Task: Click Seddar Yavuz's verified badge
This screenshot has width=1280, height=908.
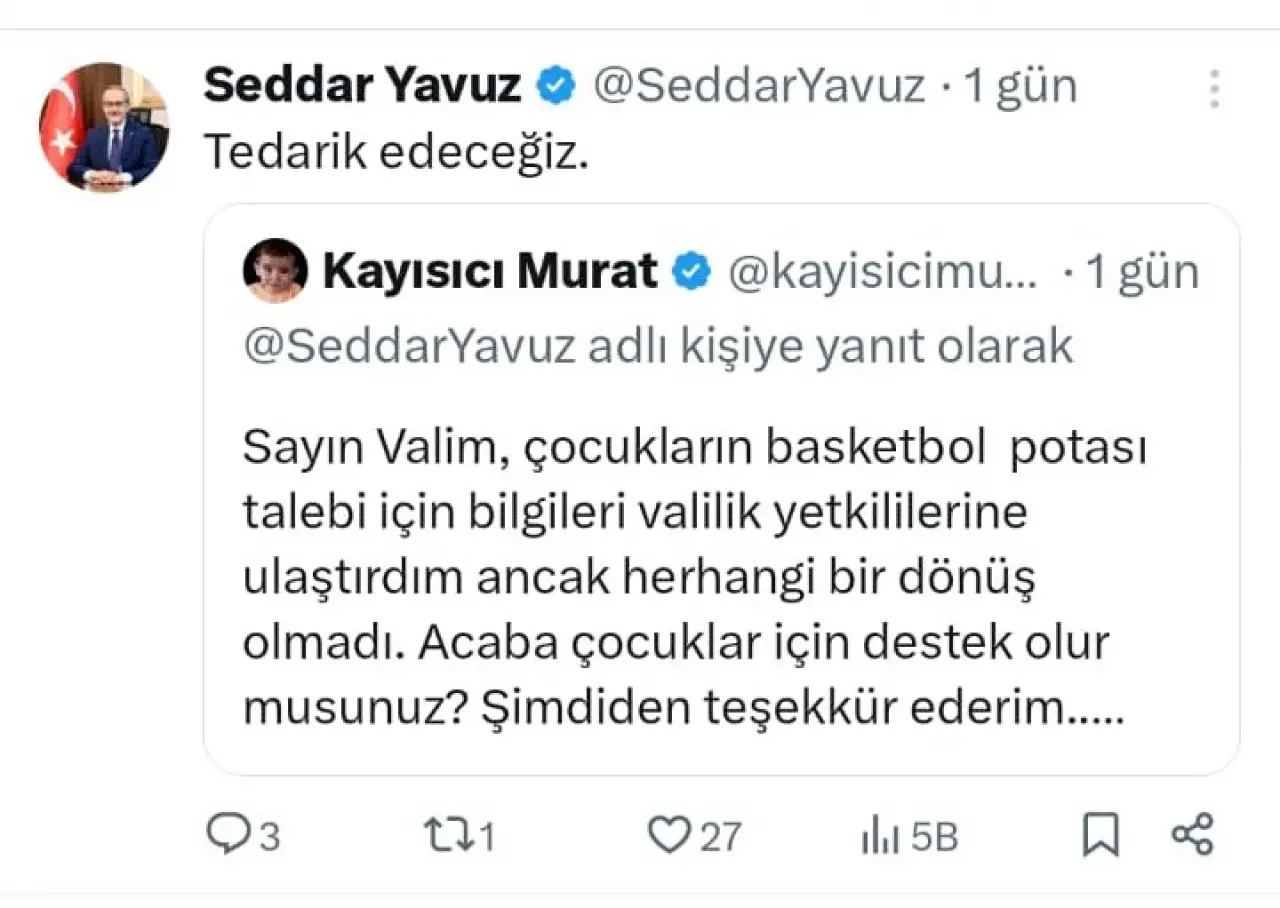Action: point(556,87)
